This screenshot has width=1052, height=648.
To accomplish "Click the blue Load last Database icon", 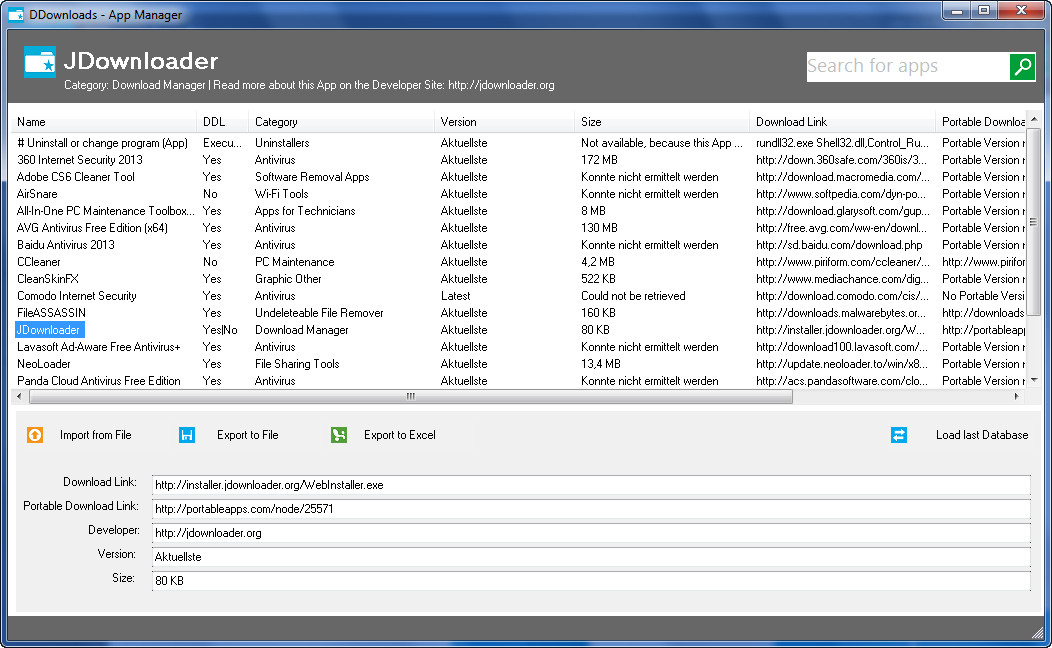I will (899, 435).
